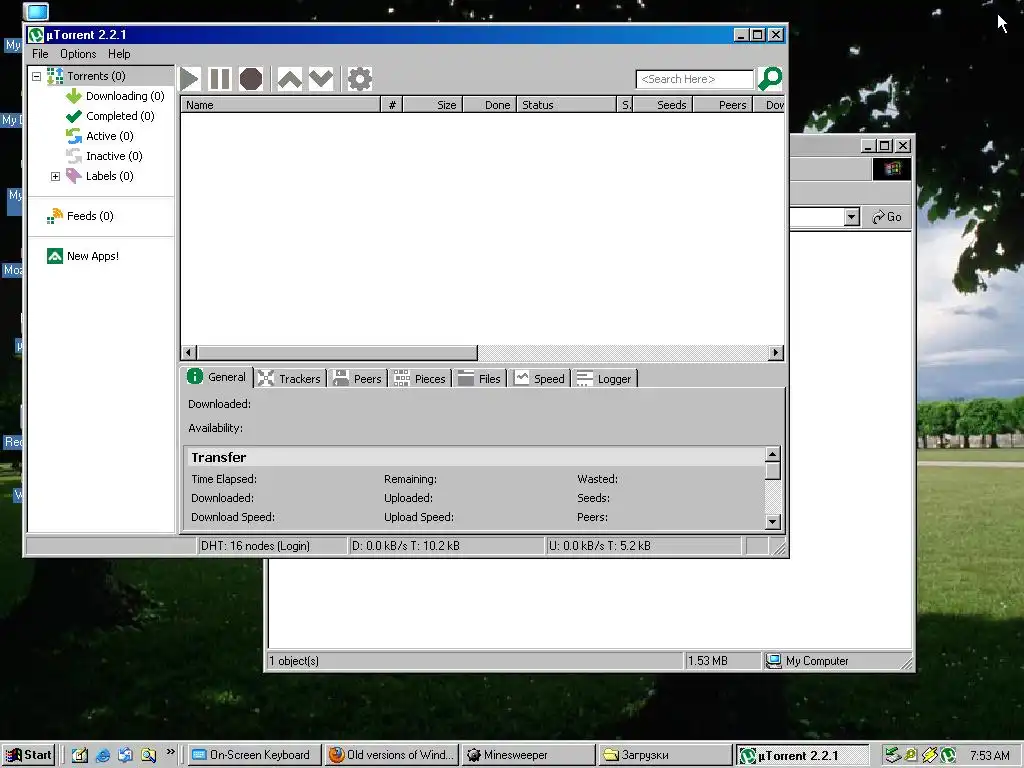
Task: Click the upload speed status bar entry
Action: (644, 546)
